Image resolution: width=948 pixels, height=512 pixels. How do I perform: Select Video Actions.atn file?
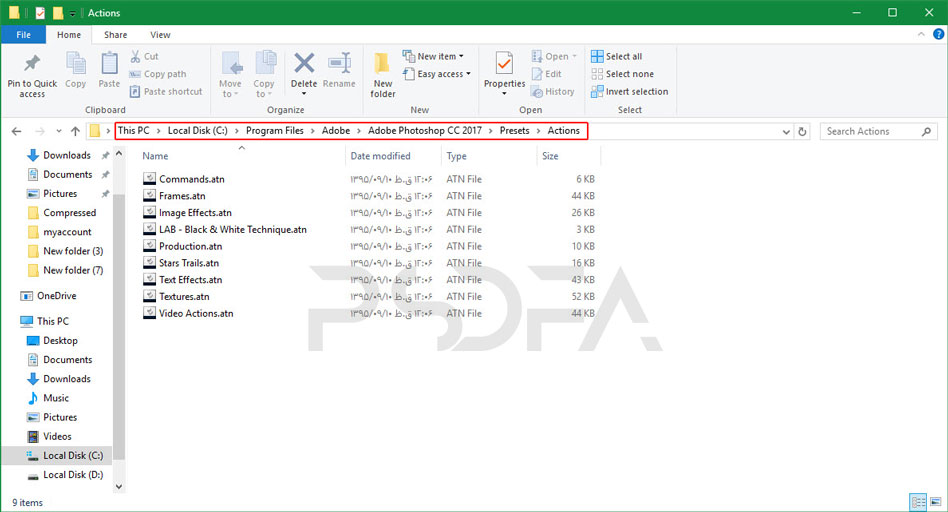tap(196, 313)
